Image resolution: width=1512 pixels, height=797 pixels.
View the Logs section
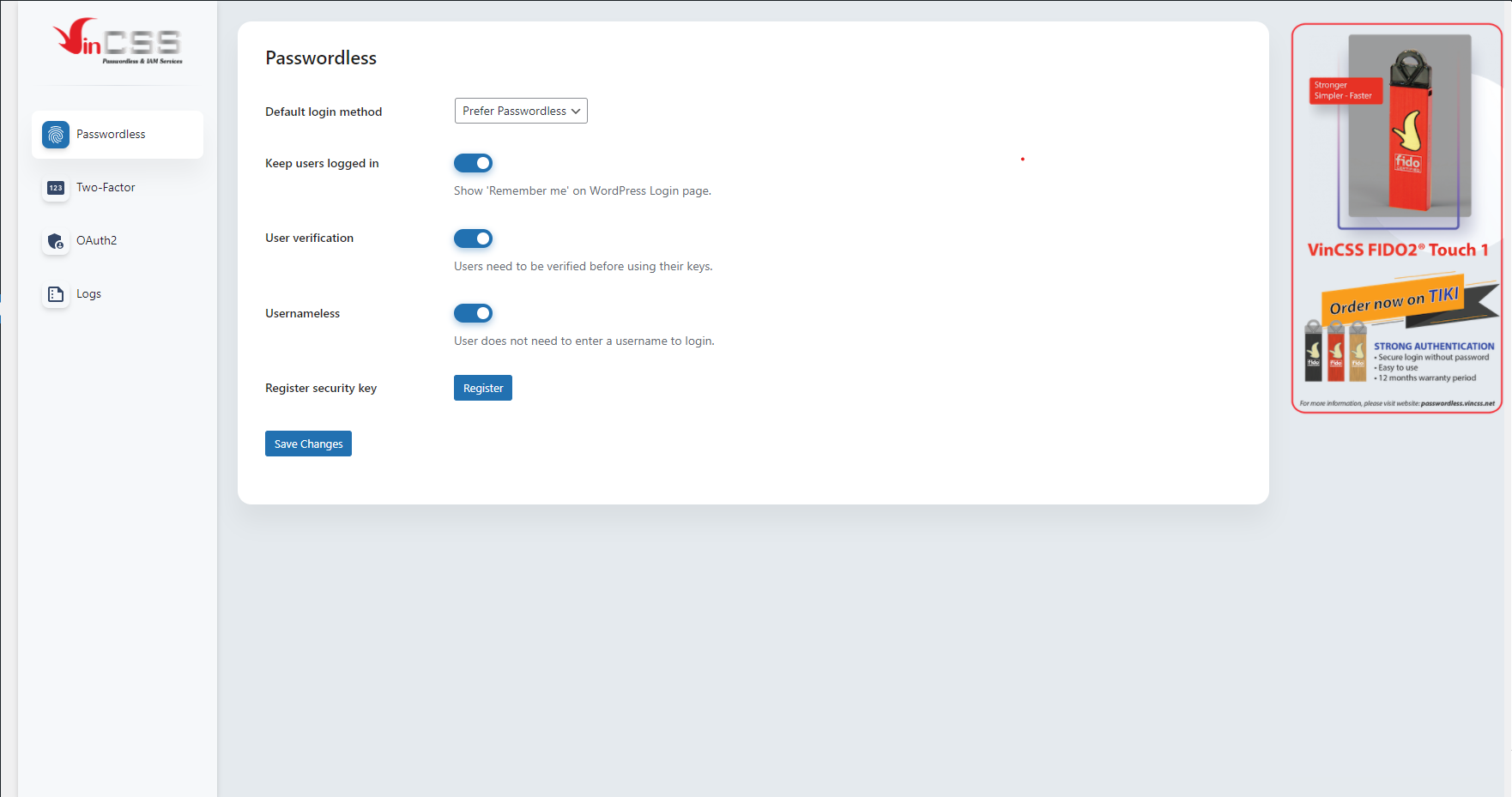point(88,293)
